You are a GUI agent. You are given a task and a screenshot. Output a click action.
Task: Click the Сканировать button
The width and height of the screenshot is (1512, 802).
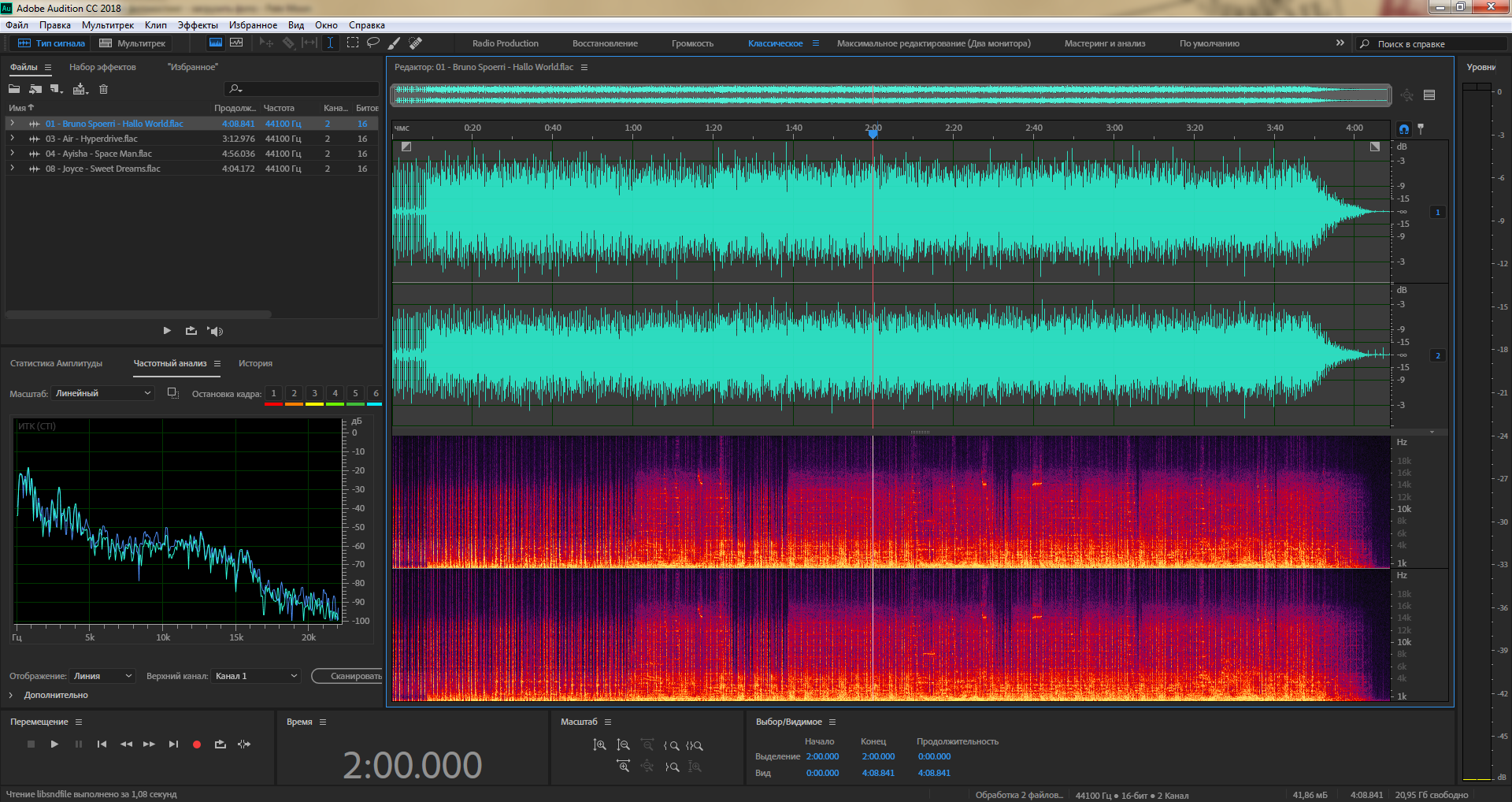348,676
